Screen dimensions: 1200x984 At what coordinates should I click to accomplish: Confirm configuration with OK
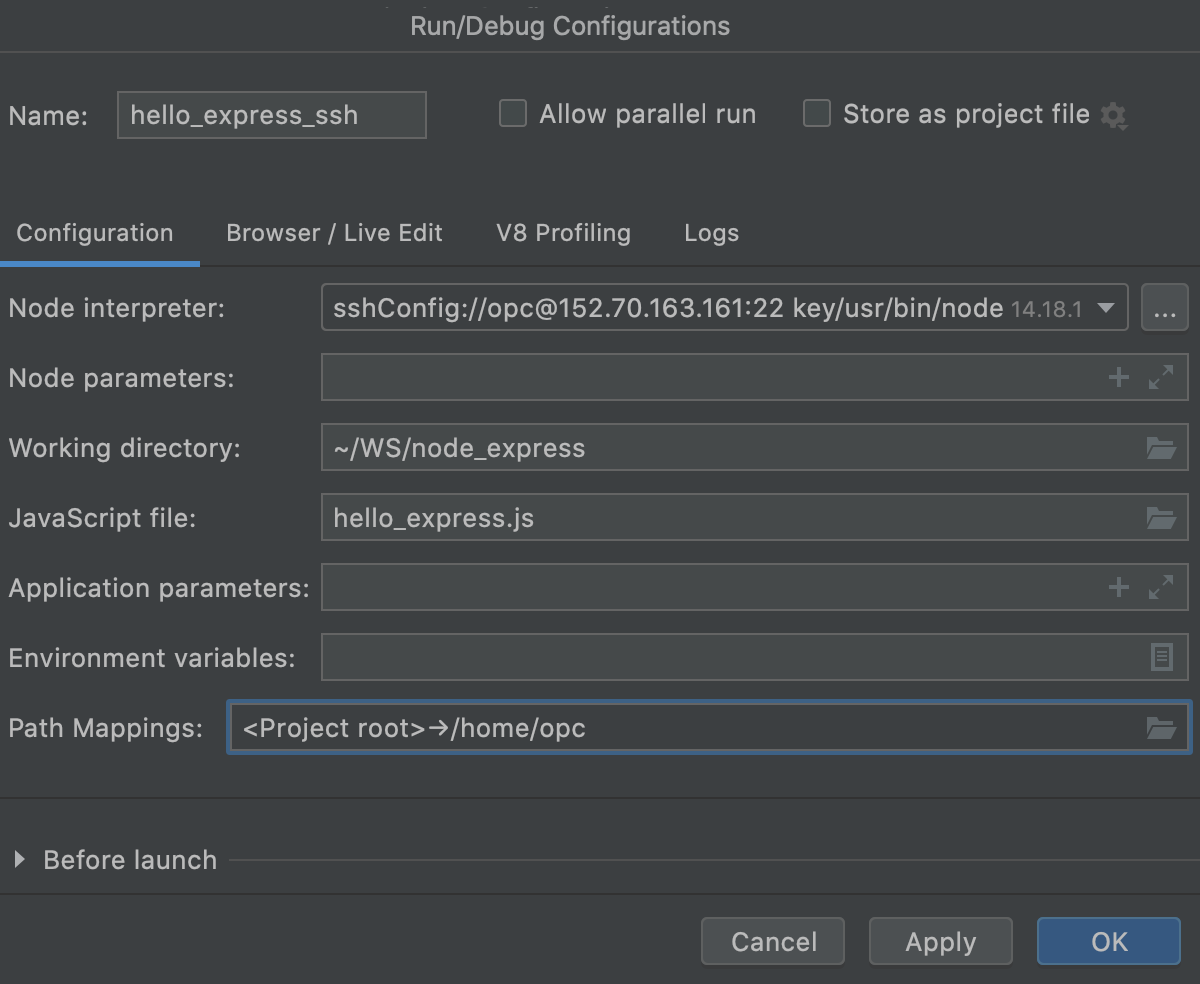pyautogui.click(x=1108, y=941)
